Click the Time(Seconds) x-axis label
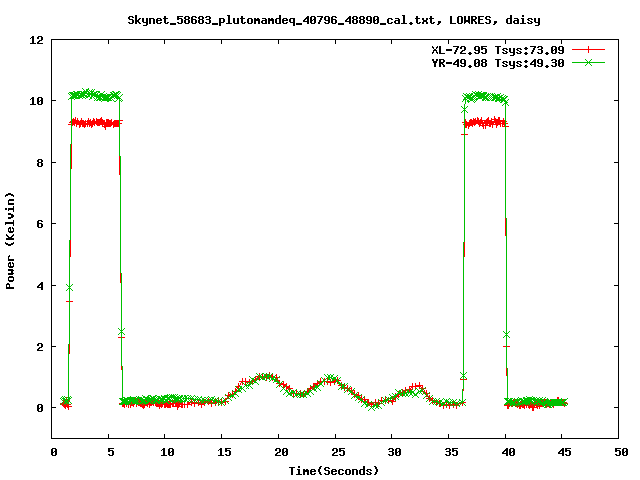The width and height of the screenshot is (640, 480). tap(334, 471)
